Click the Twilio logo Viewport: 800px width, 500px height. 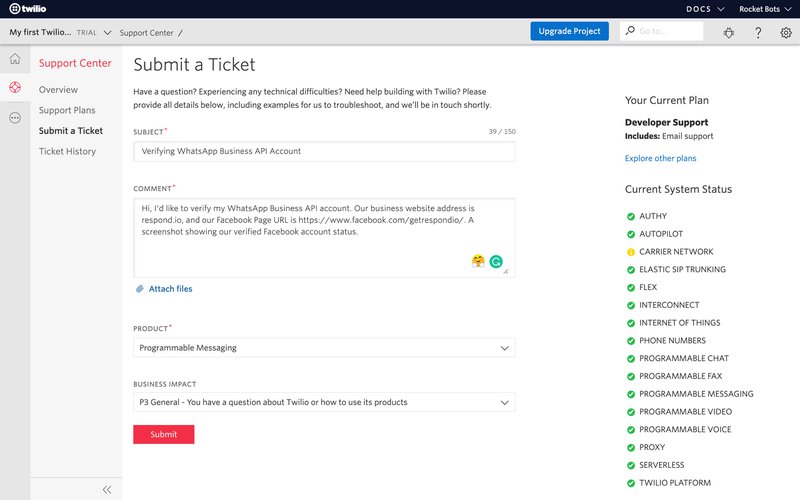[x=28, y=9]
